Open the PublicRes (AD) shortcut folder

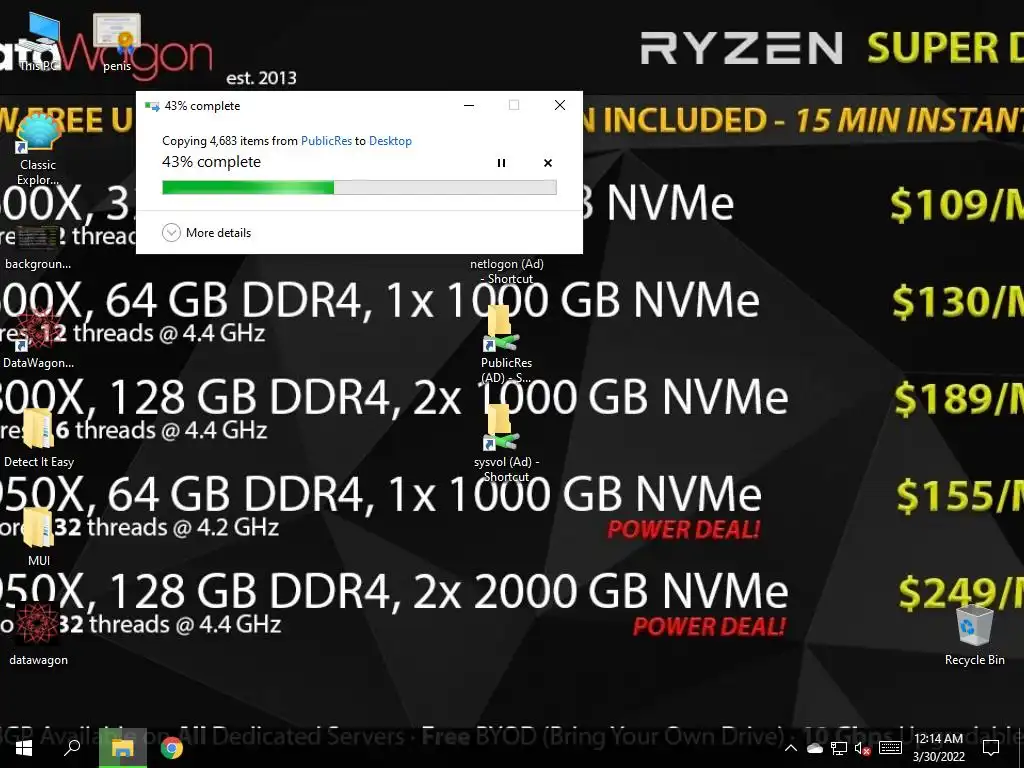click(506, 345)
